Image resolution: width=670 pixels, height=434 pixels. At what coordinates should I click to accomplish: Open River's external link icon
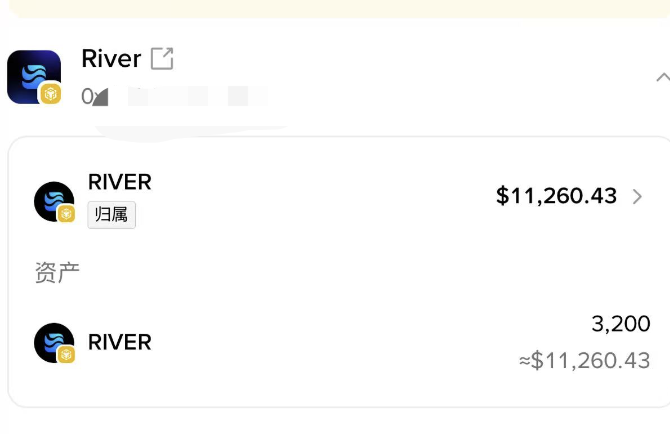click(x=162, y=59)
